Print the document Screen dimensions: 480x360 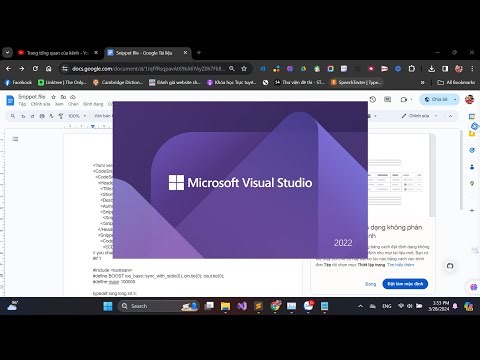[x=42, y=116]
